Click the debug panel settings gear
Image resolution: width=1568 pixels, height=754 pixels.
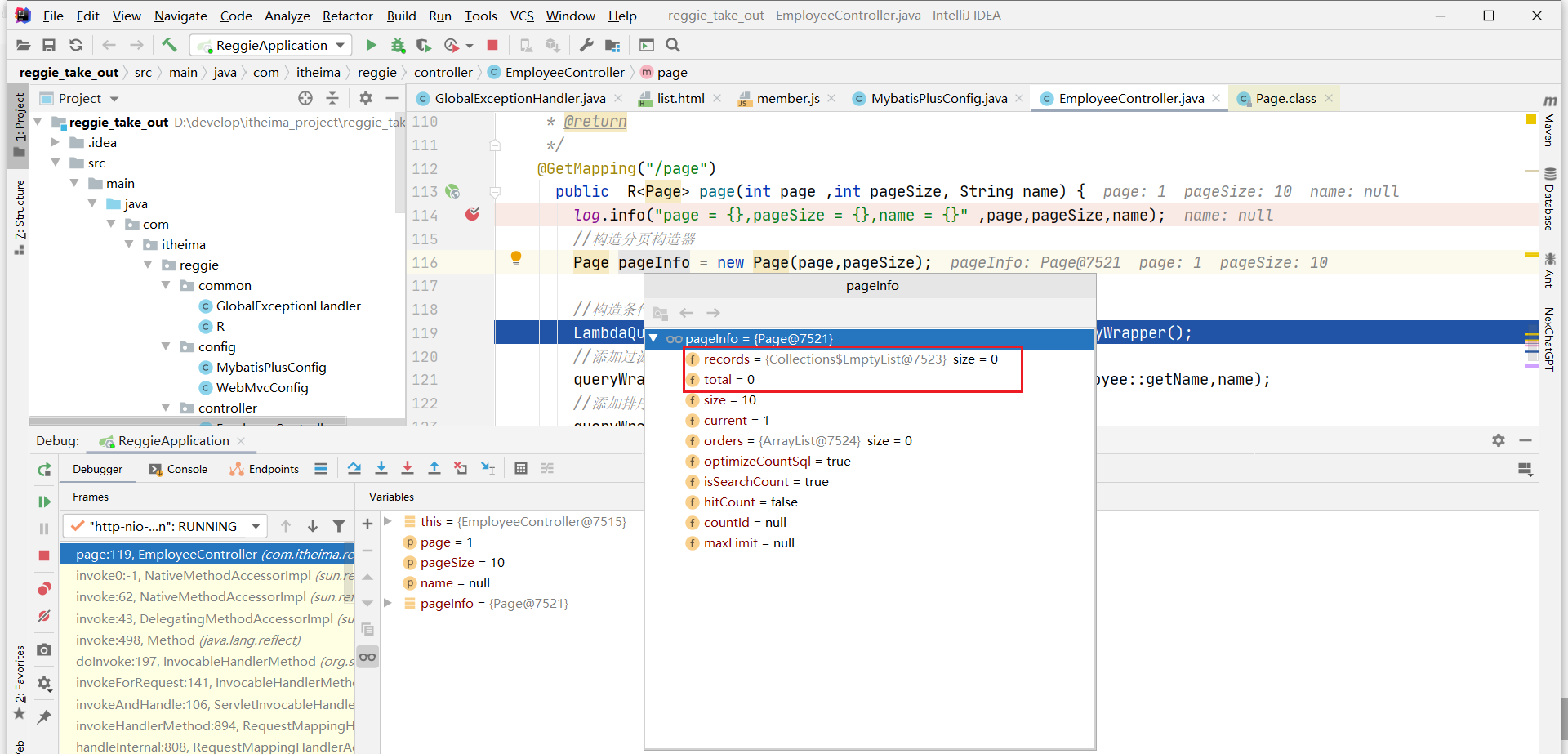coord(1499,440)
